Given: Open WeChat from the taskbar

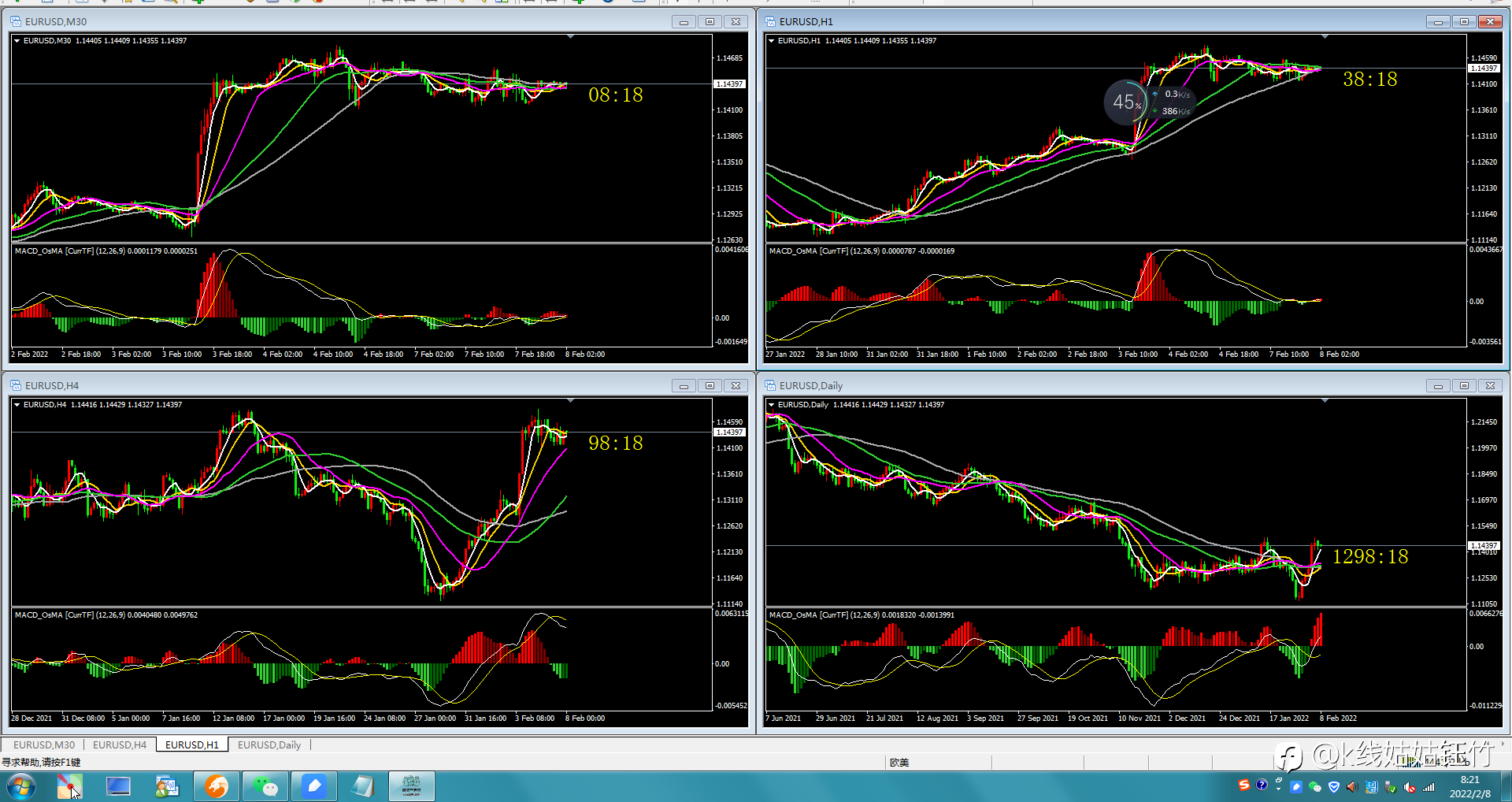Looking at the screenshot, I should click(265, 786).
